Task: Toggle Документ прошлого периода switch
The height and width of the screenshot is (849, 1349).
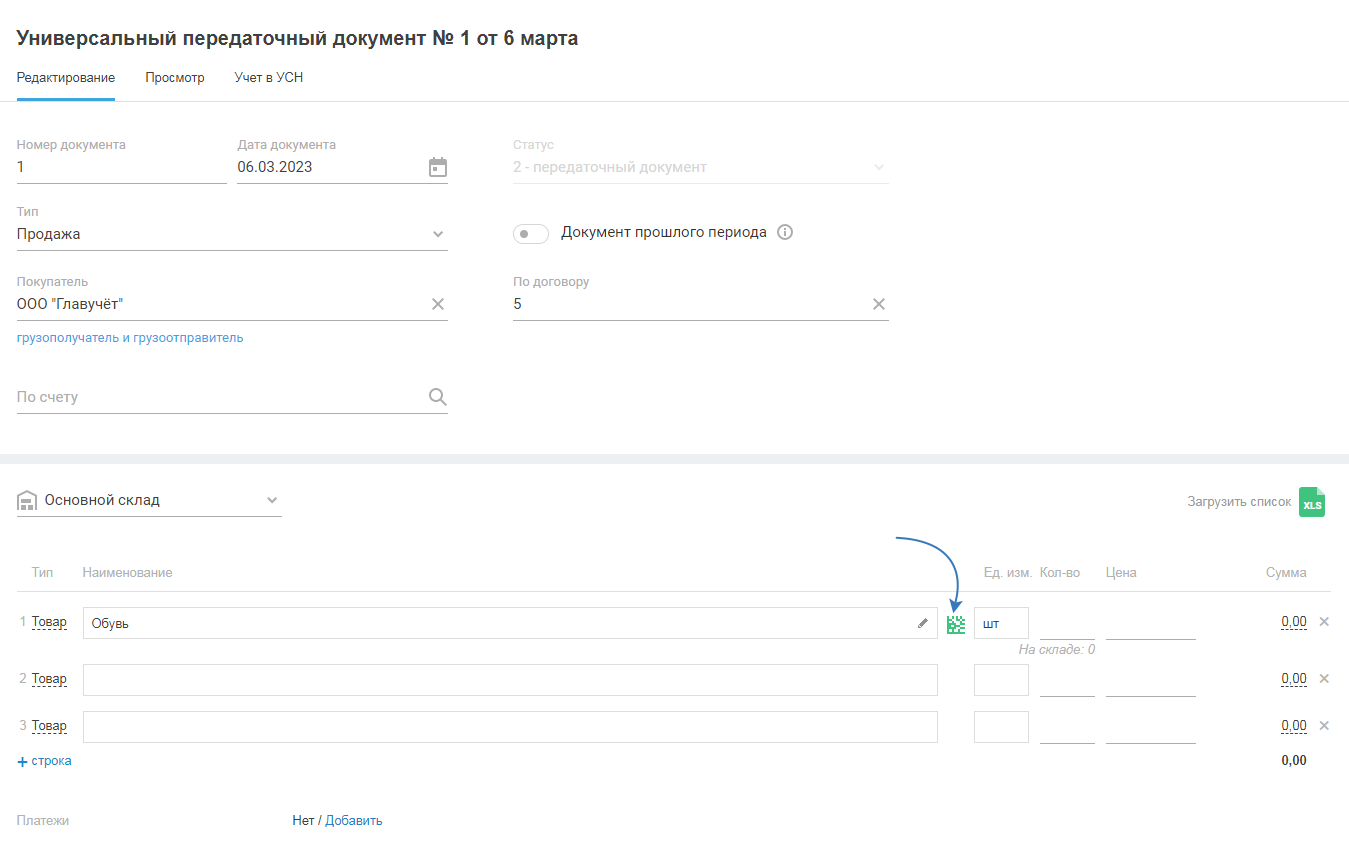Action: (x=530, y=234)
